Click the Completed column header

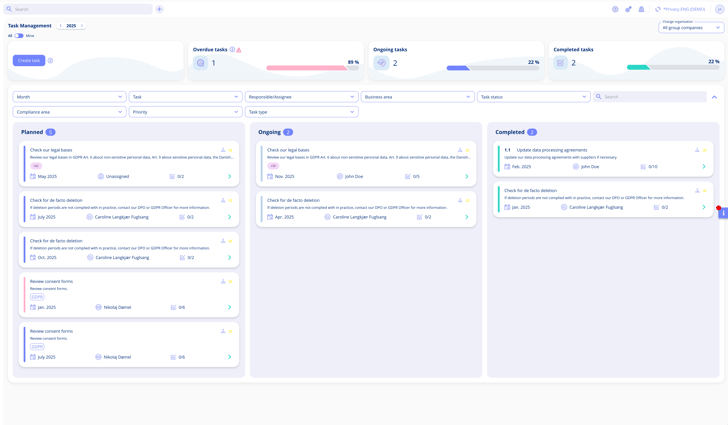coord(510,132)
